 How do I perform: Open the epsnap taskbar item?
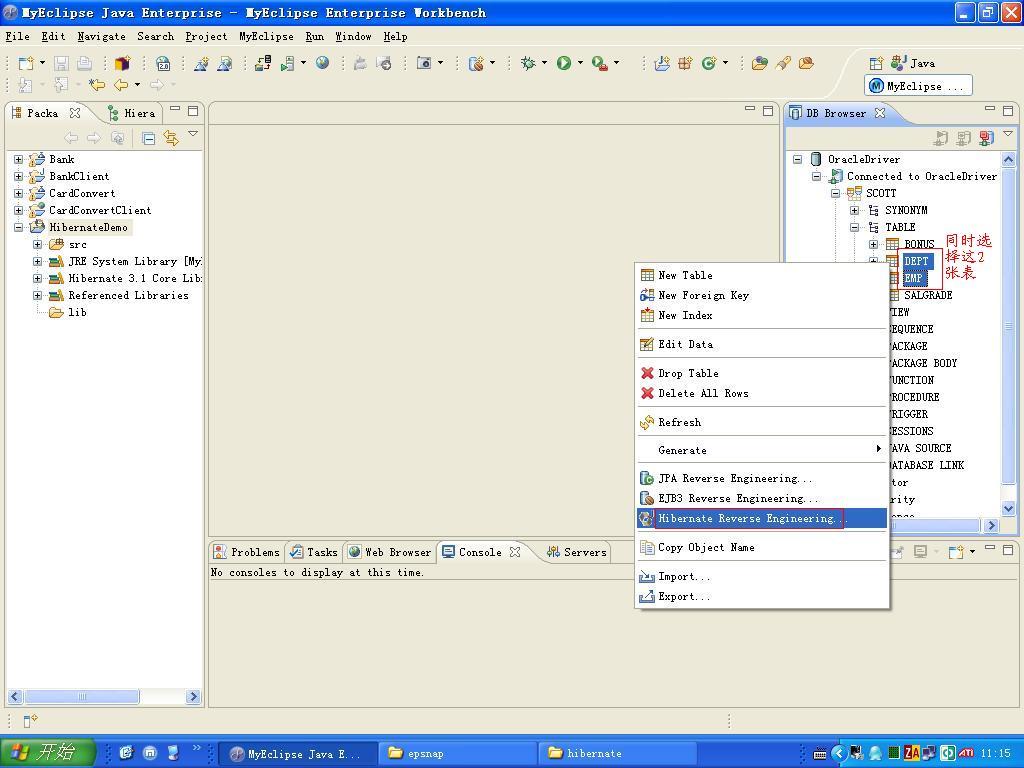pos(457,753)
